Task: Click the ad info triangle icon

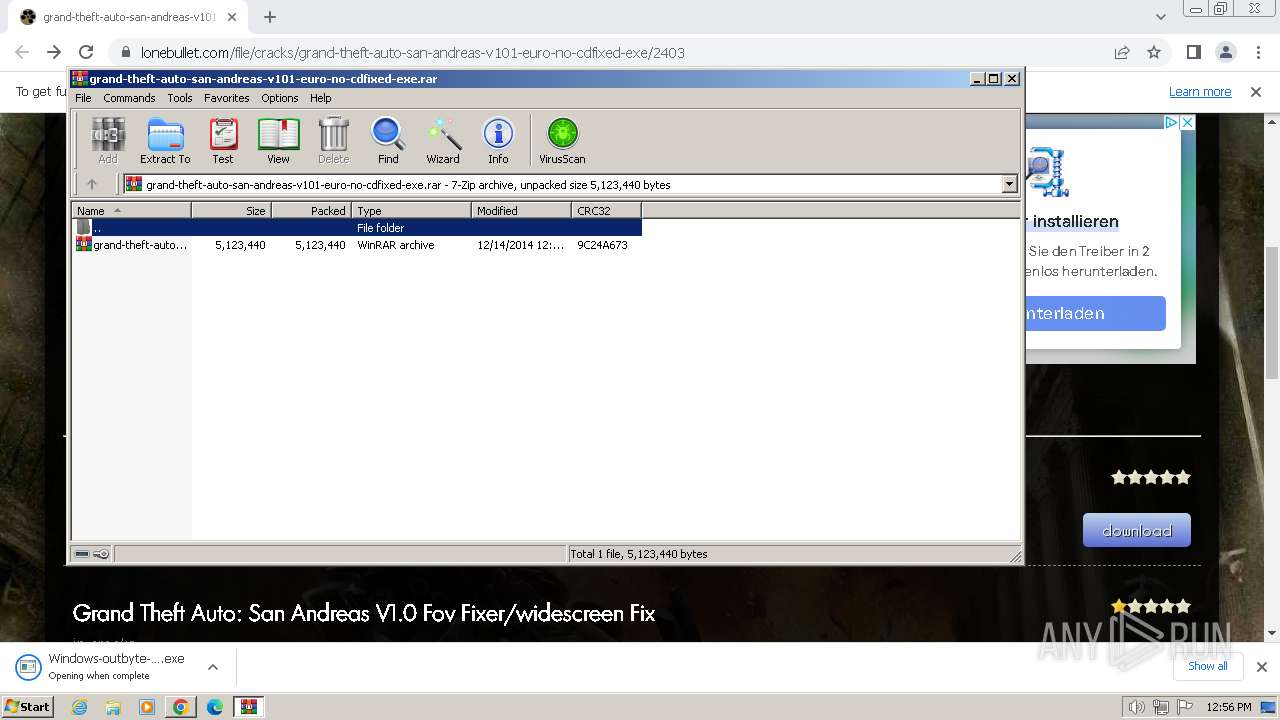Action: pos(1171,122)
